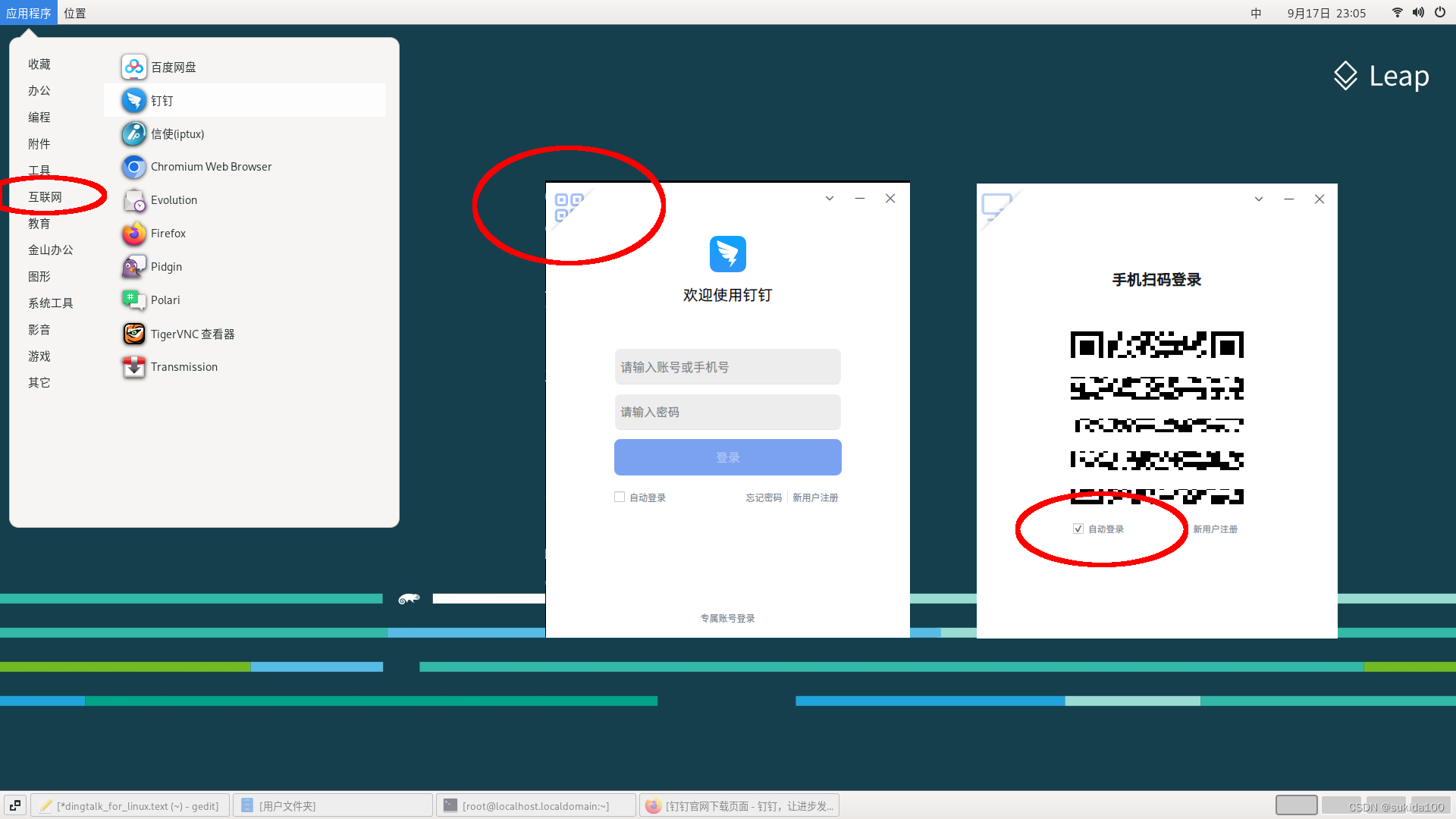Close the password login window
The width and height of the screenshot is (1456, 819).
(x=890, y=199)
